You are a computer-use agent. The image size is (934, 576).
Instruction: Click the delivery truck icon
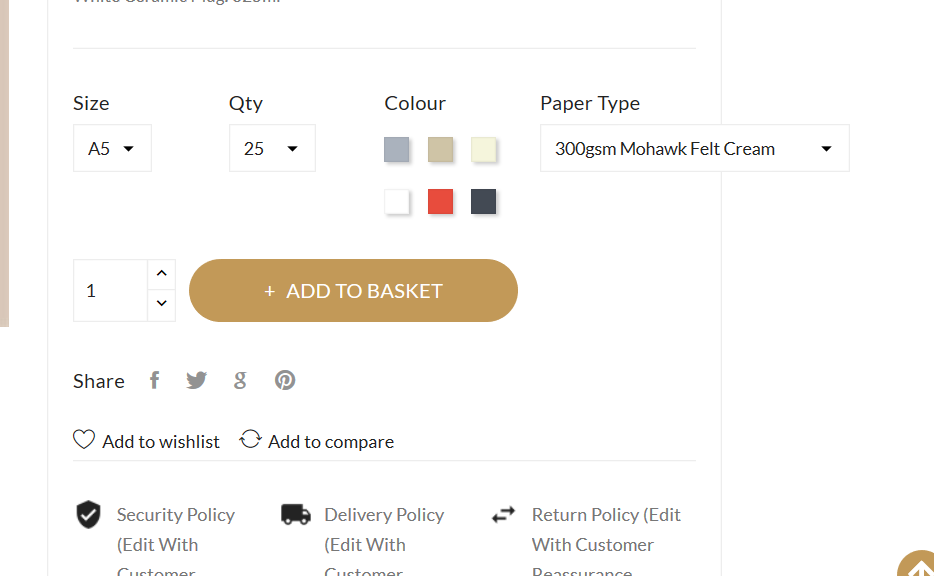[296, 515]
